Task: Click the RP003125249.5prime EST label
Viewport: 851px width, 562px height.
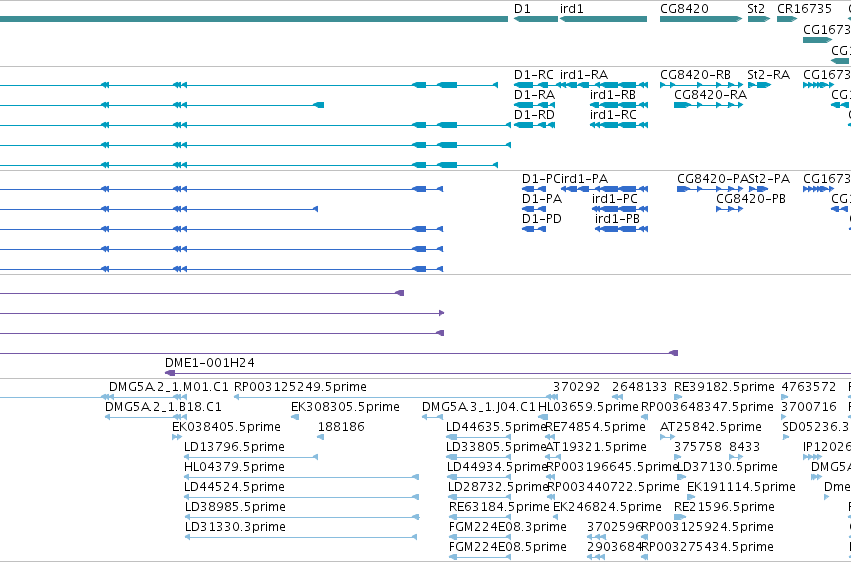Action: pos(300,387)
